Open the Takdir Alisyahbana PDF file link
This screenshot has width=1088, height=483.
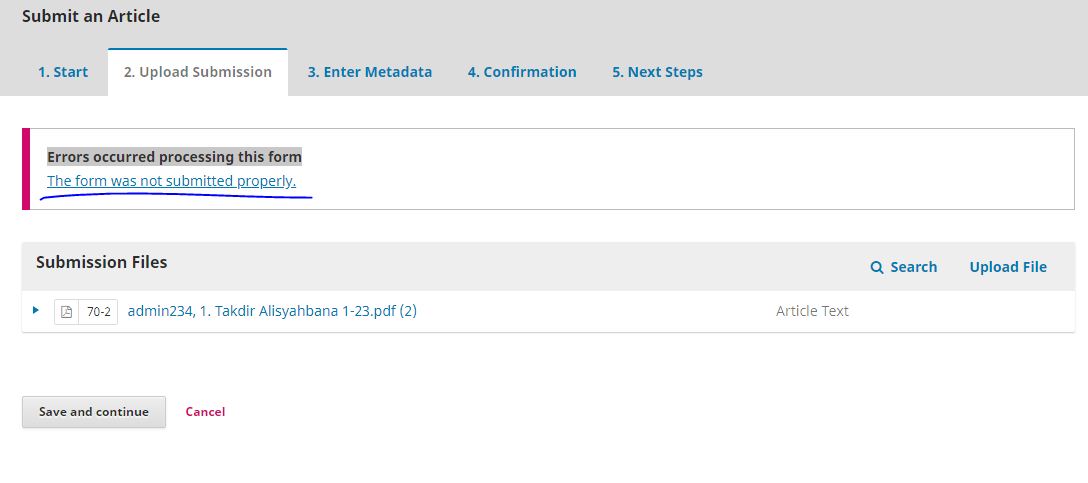coord(272,311)
